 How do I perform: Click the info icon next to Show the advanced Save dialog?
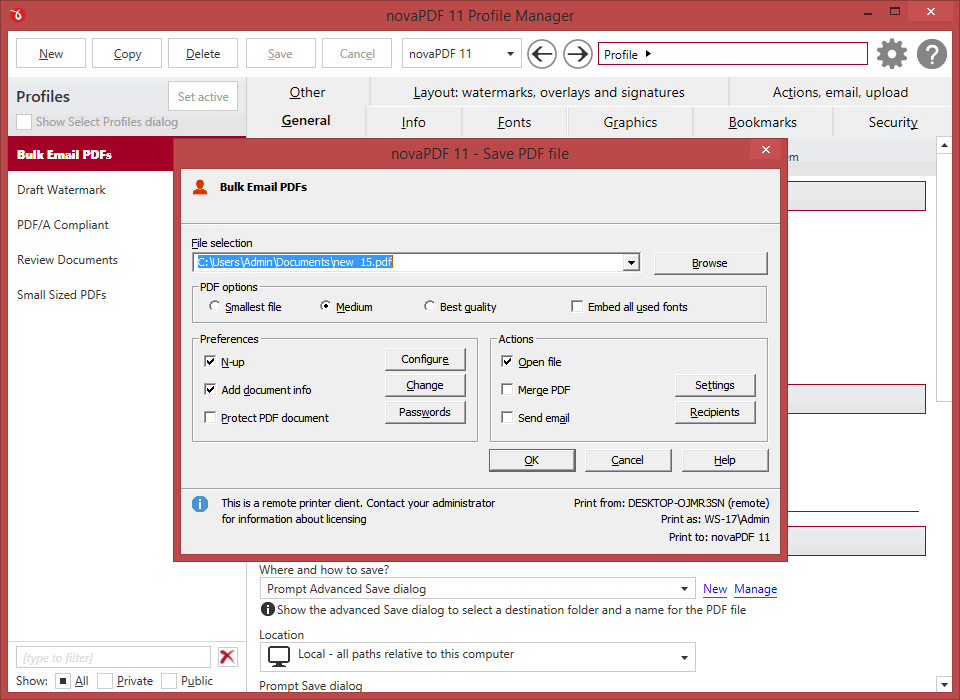click(267, 609)
